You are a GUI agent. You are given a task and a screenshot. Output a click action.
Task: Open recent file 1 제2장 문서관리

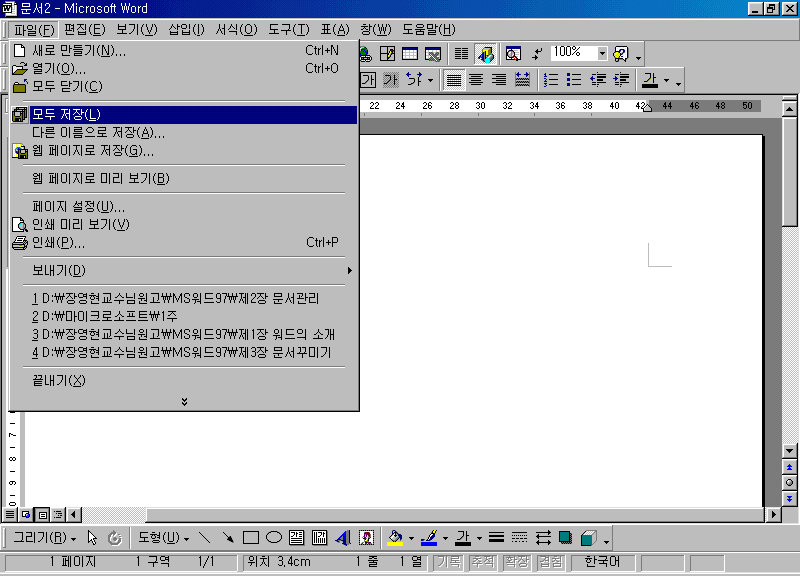[184, 298]
